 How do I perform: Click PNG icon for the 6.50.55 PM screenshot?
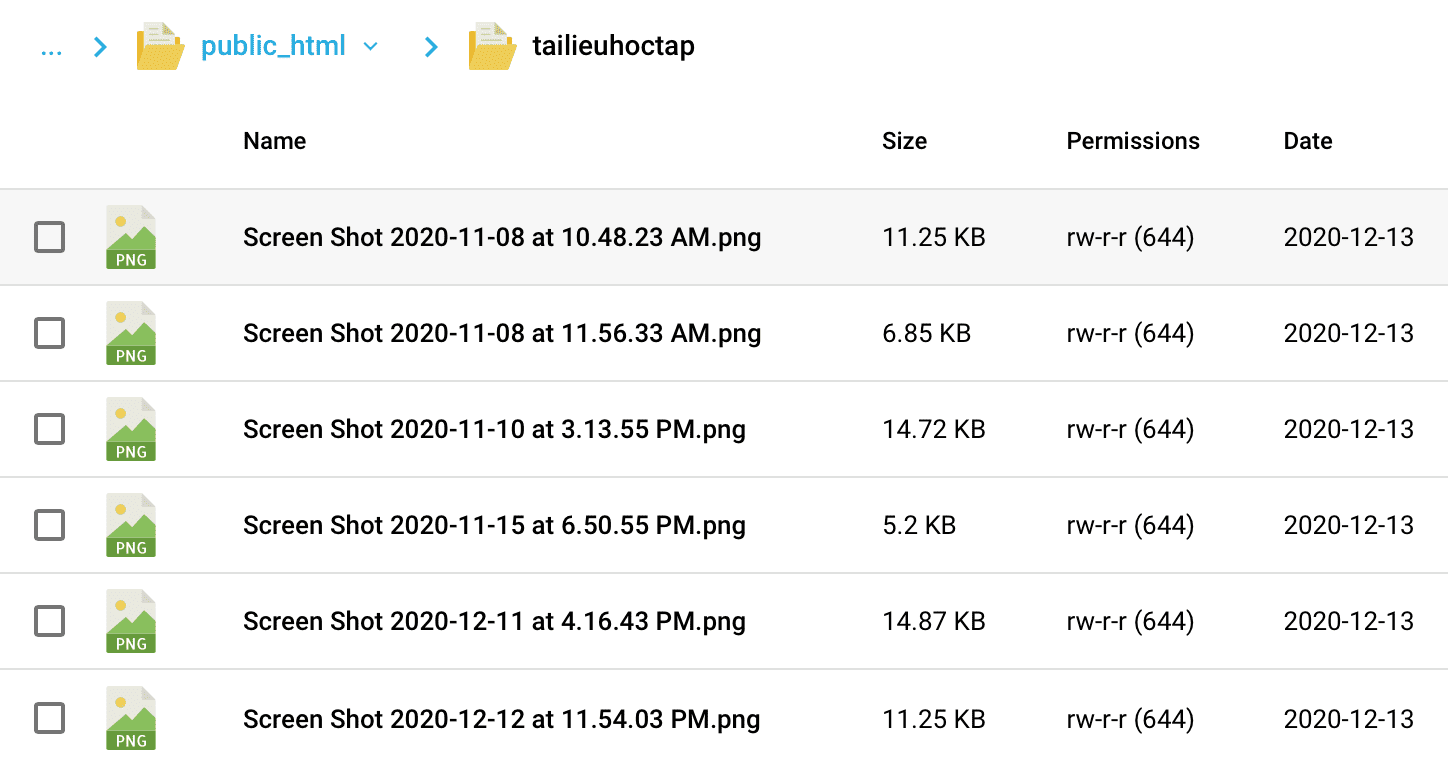131,526
